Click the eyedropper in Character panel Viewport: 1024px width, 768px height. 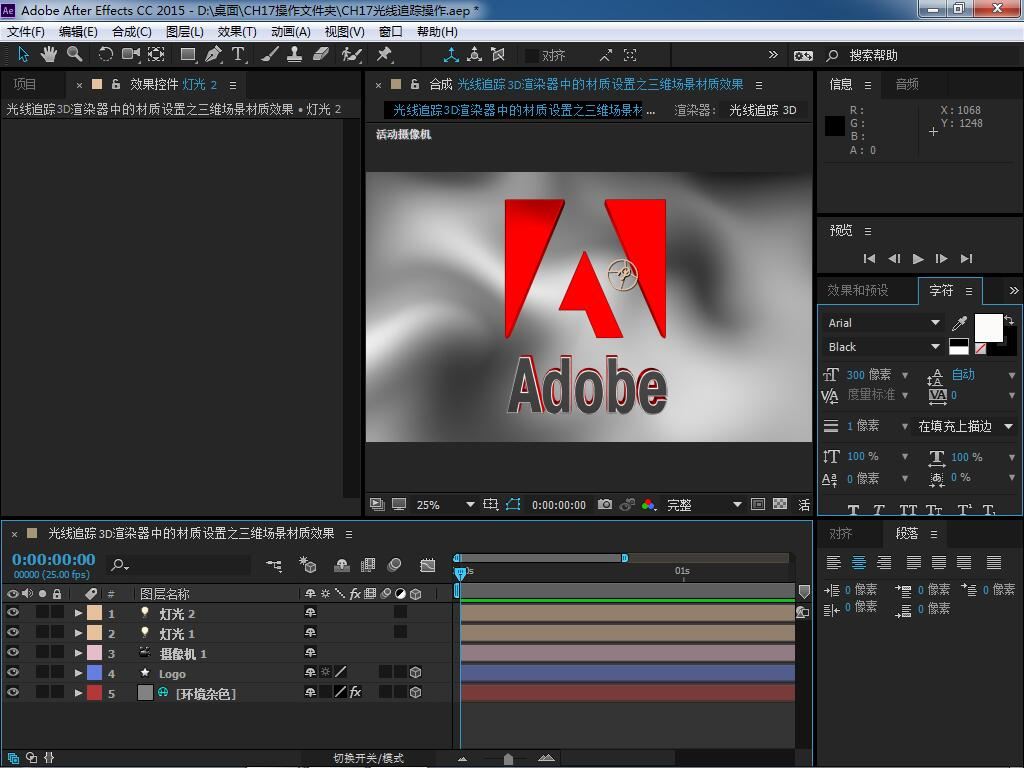959,323
